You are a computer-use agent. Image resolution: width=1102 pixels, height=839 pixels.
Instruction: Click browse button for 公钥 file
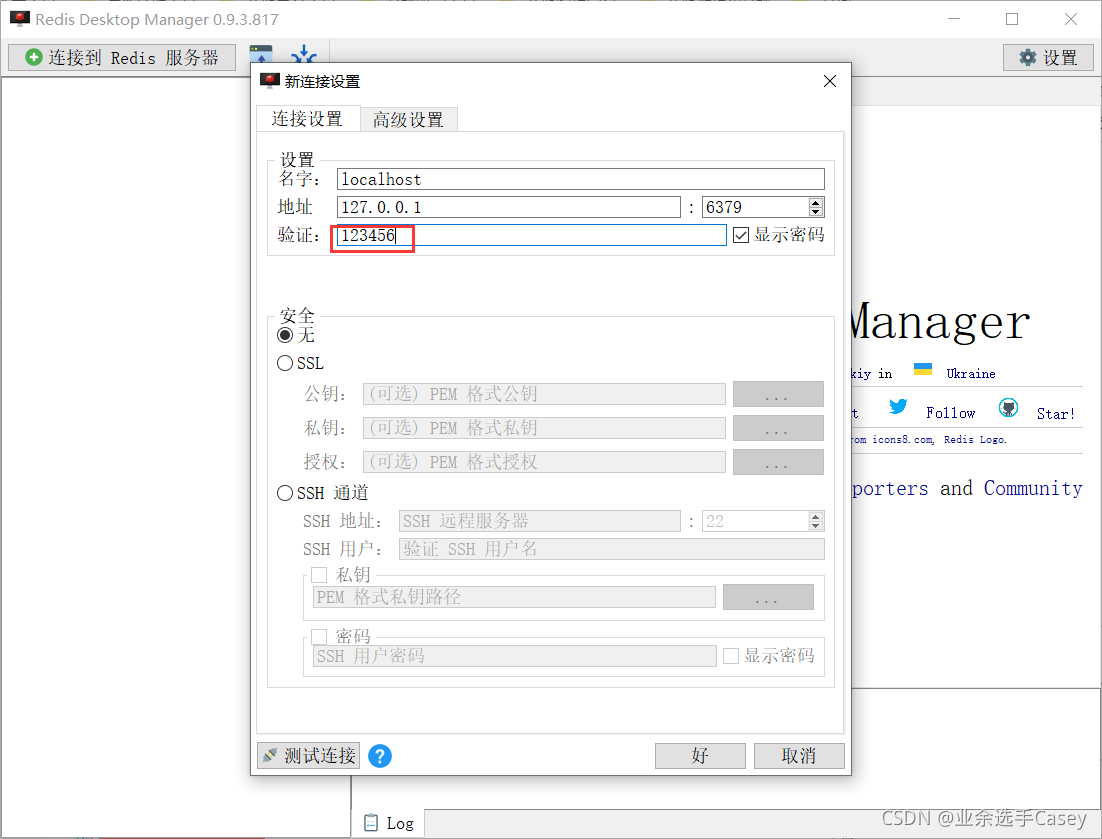coord(778,394)
